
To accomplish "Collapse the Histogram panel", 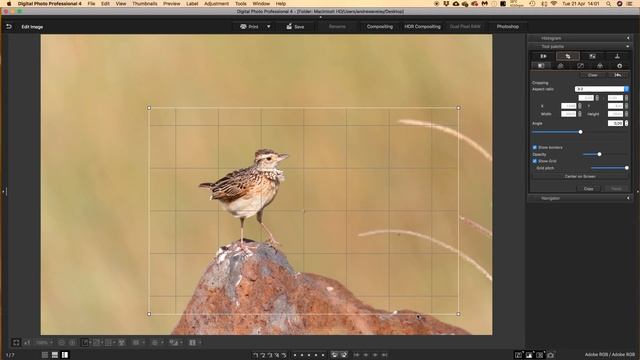I will click(x=628, y=38).
